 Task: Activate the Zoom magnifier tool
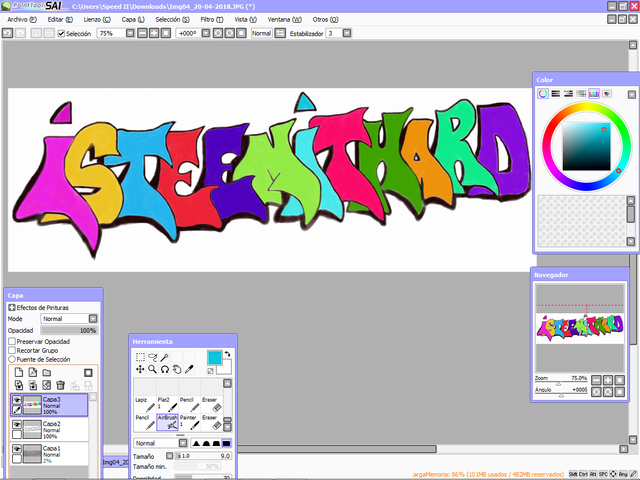[152, 369]
